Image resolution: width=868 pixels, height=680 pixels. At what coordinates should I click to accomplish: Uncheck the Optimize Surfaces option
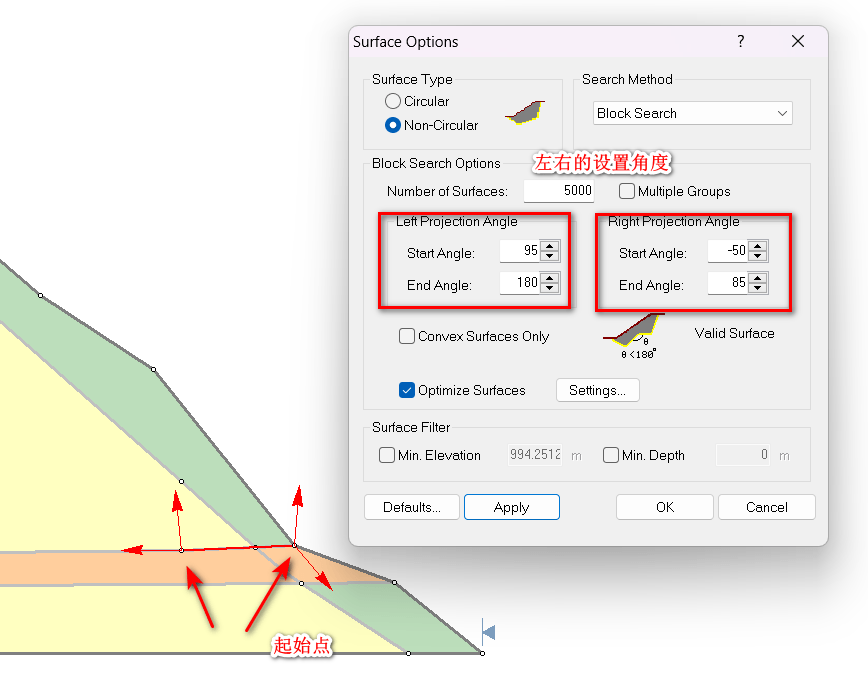click(407, 390)
